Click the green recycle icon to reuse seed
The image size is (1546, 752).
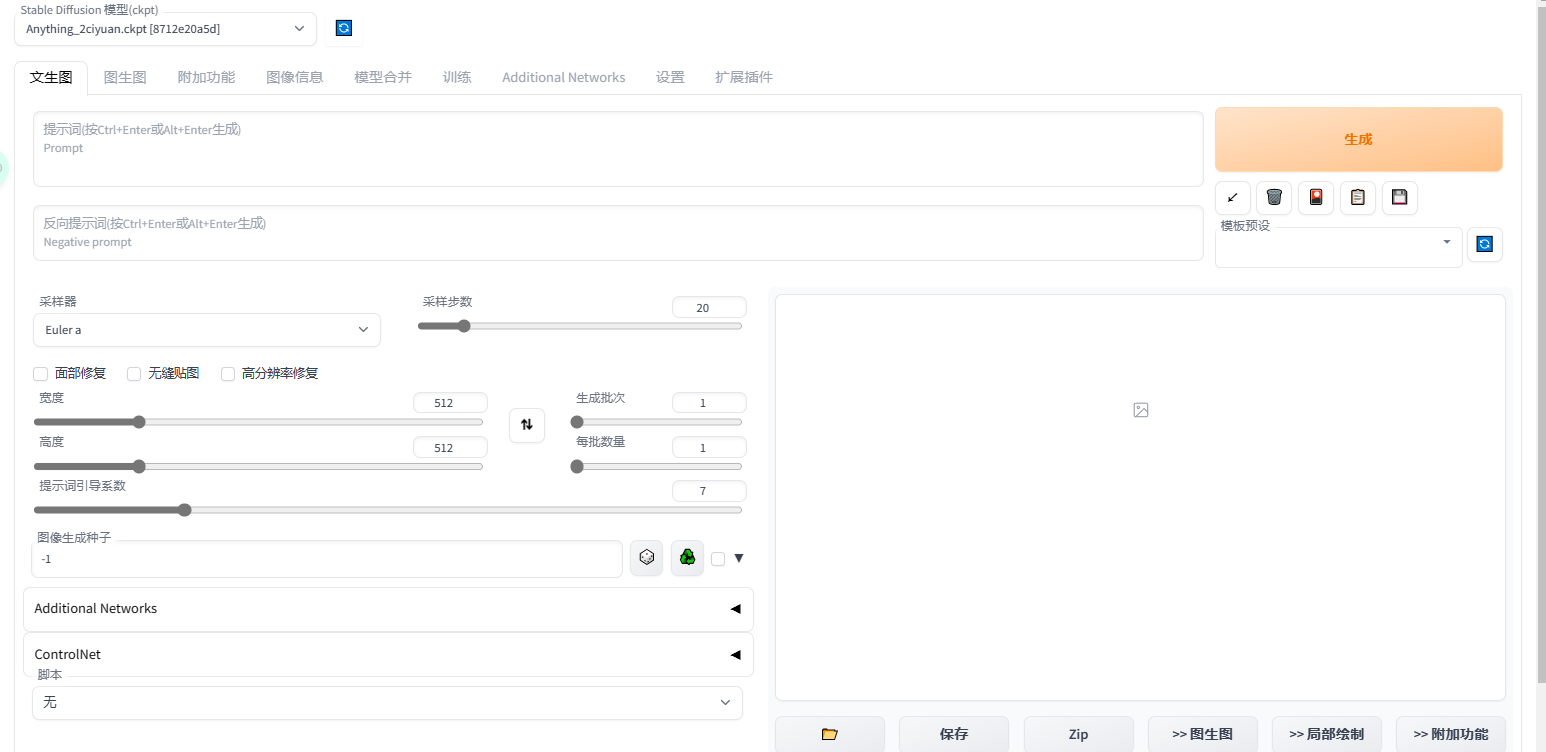point(687,558)
